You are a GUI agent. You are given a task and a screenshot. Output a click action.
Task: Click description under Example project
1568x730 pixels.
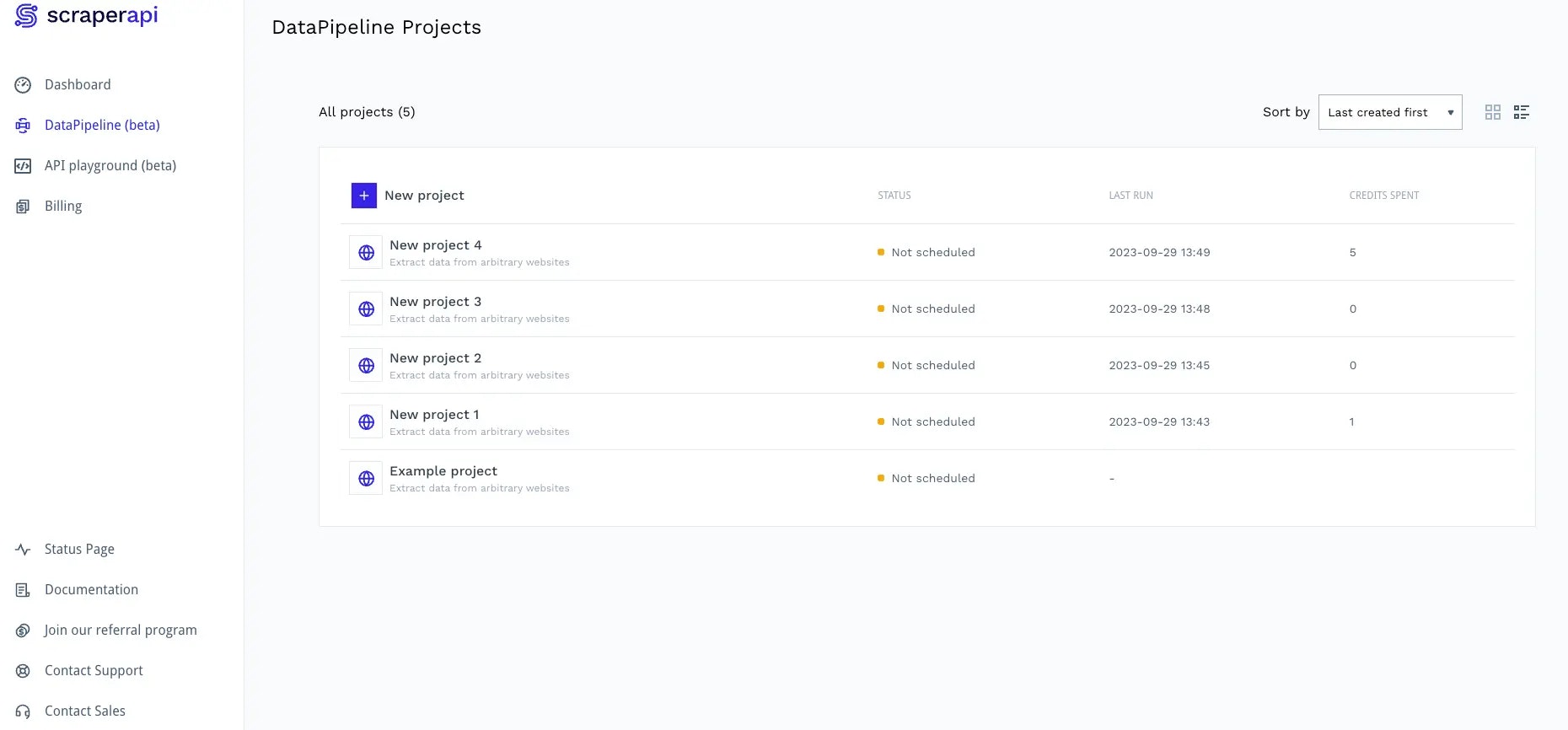click(x=480, y=488)
